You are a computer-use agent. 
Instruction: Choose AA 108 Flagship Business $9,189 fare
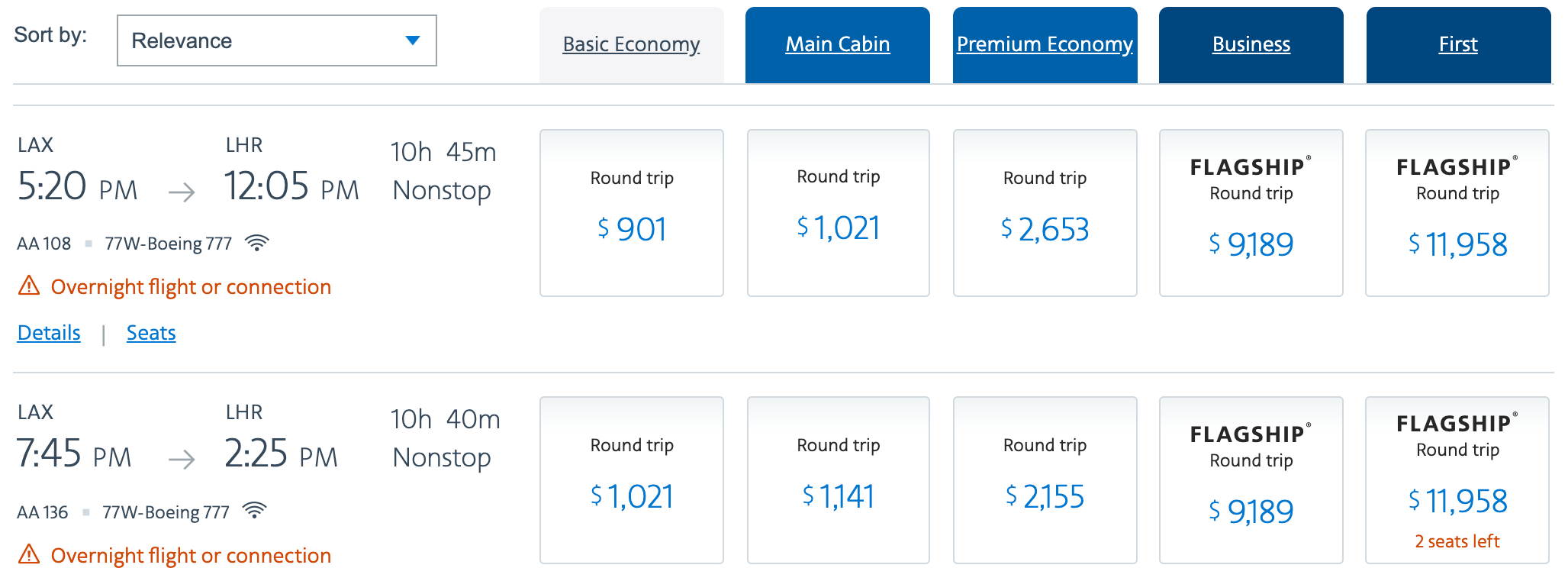(1251, 213)
